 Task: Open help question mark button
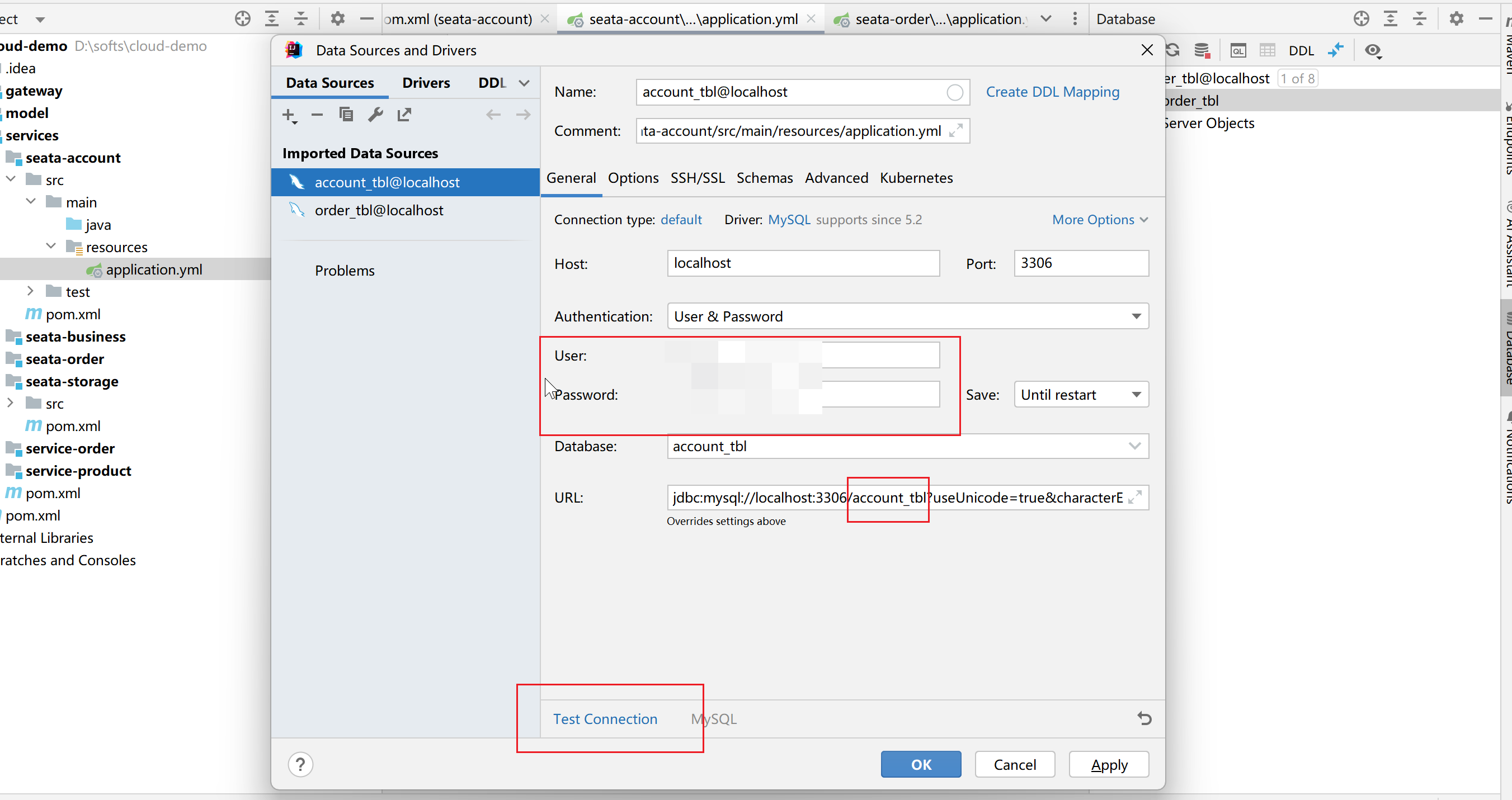click(300, 764)
